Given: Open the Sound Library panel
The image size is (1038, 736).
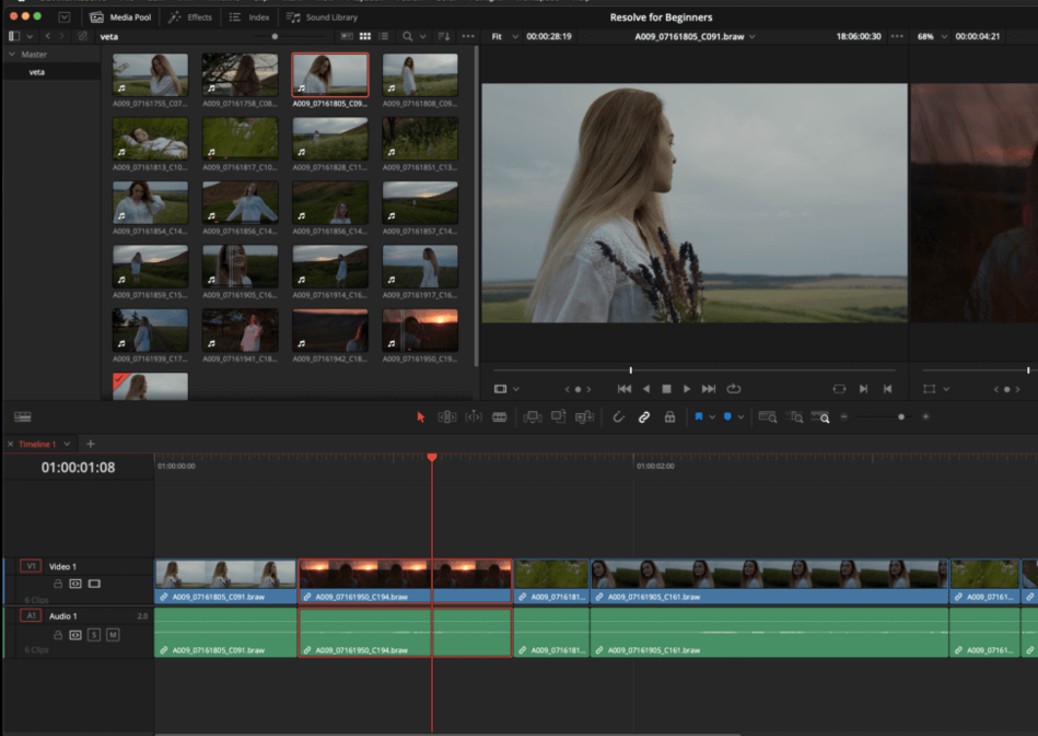Looking at the screenshot, I should tap(322, 17).
